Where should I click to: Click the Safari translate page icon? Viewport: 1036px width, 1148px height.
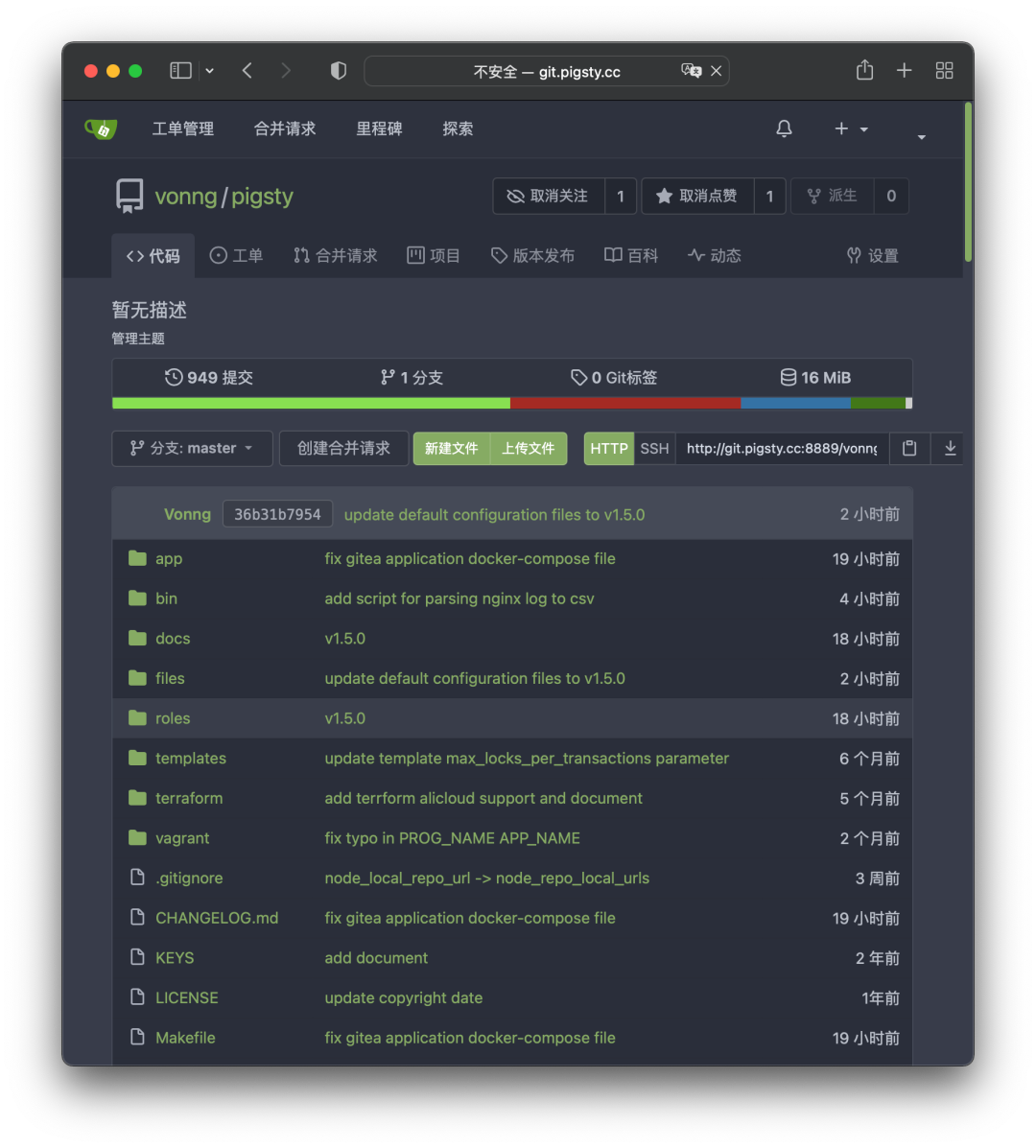pos(691,71)
